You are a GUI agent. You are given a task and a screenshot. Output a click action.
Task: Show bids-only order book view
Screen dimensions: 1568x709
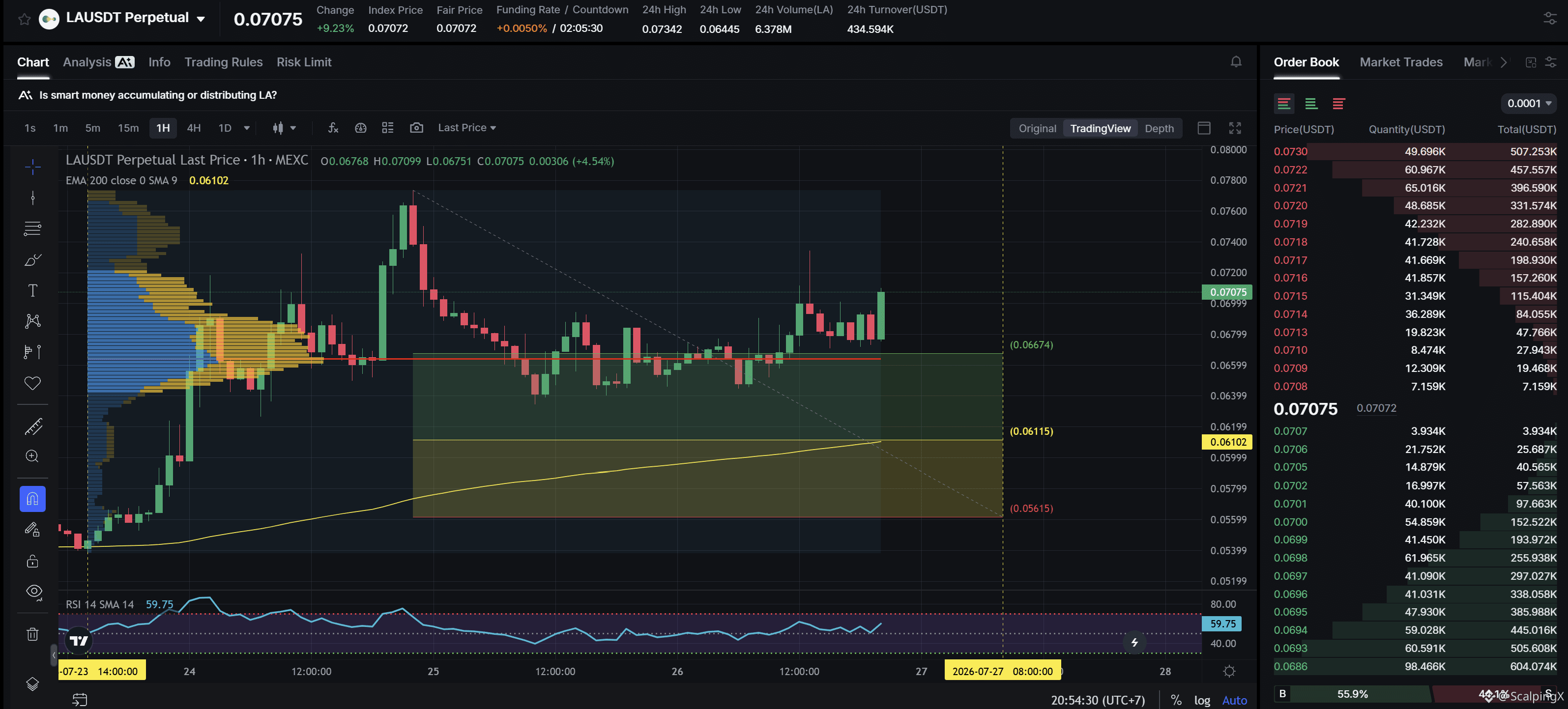click(1311, 104)
